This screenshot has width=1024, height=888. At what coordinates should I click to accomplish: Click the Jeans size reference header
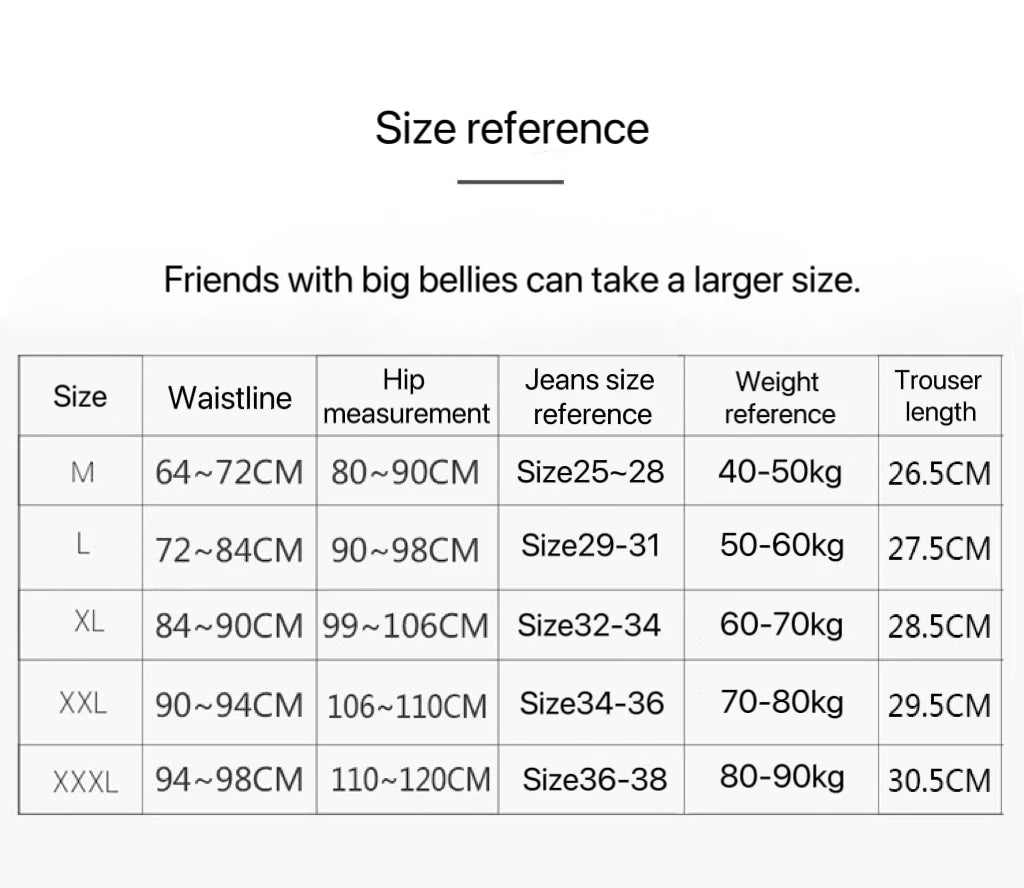click(x=591, y=396)
